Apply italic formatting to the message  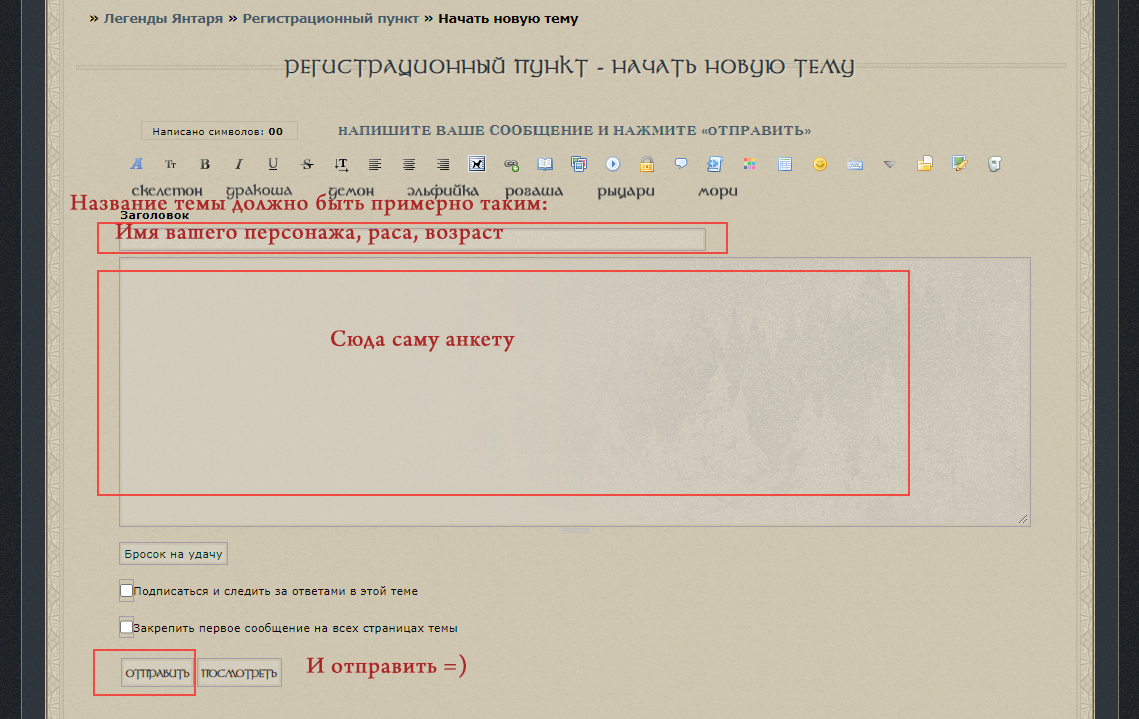(x=238, y=164)
